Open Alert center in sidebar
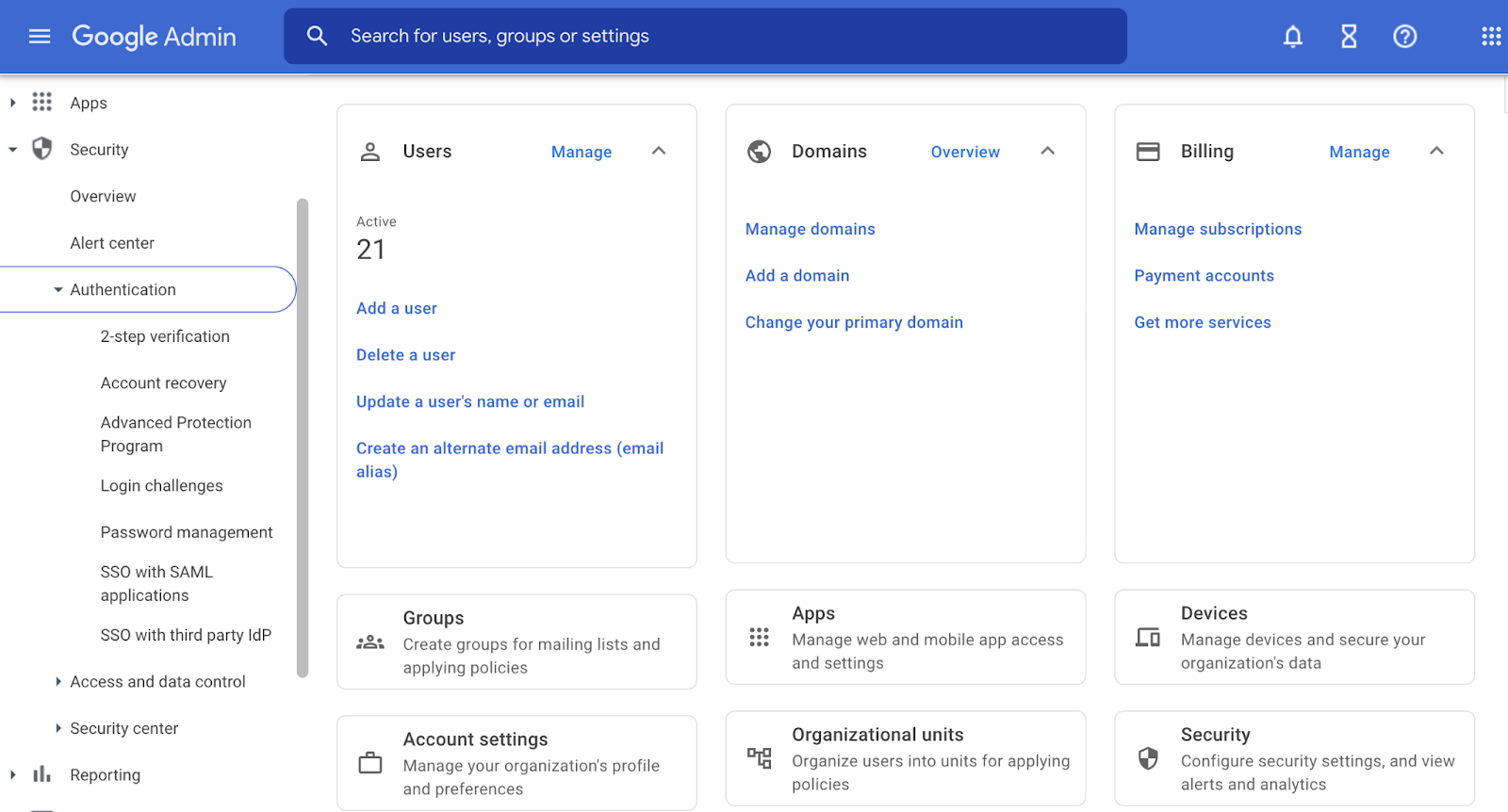Viewport: 1508px width, 812px height. [x=112, y=243]
